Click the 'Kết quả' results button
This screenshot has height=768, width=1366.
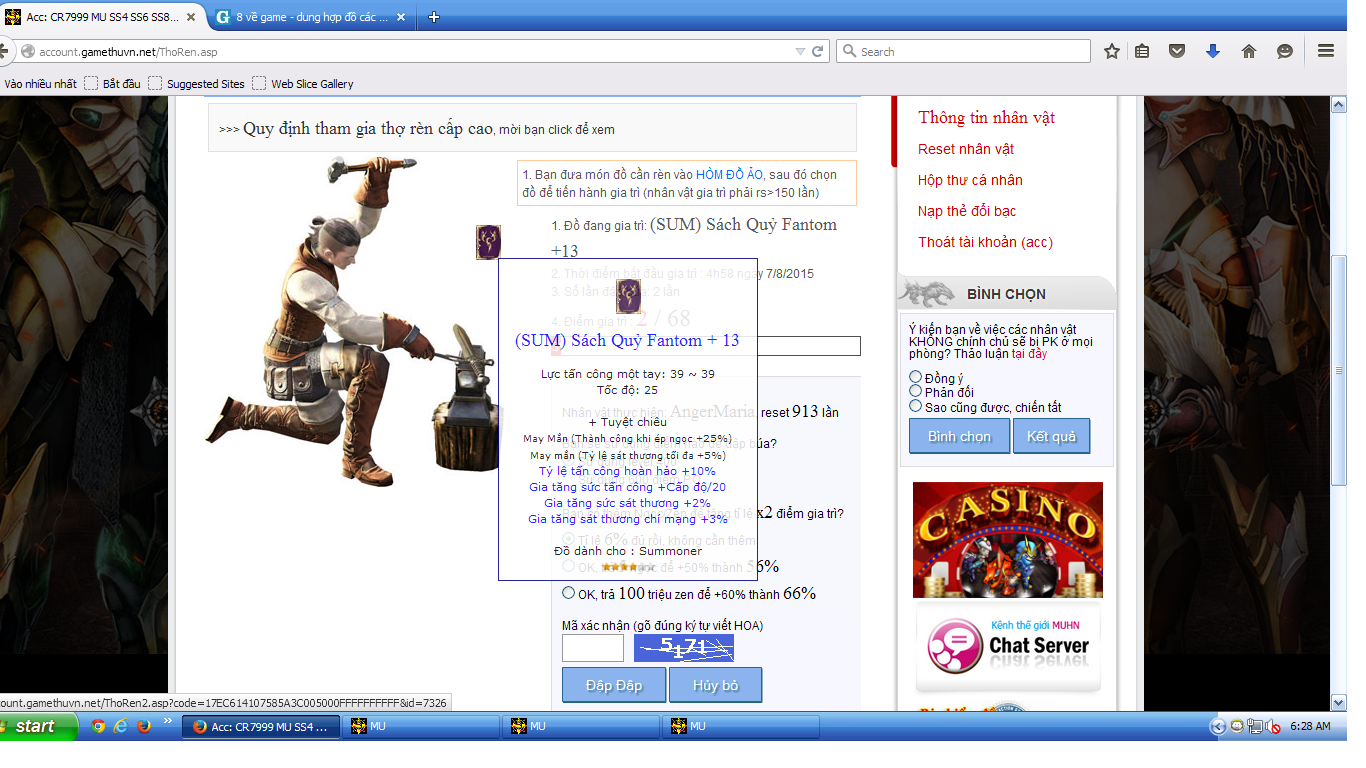(x=1051, y=437)
